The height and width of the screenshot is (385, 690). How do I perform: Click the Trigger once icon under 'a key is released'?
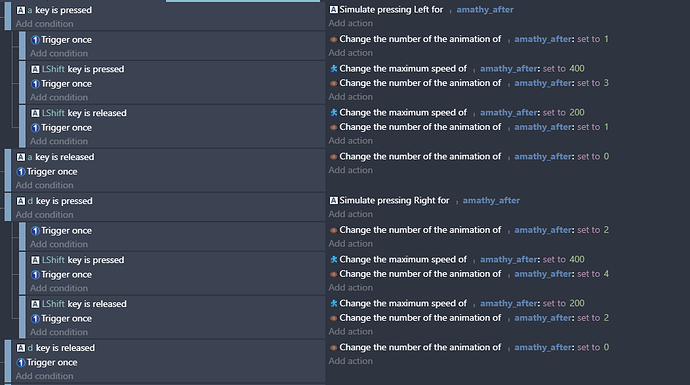[21, 172]
